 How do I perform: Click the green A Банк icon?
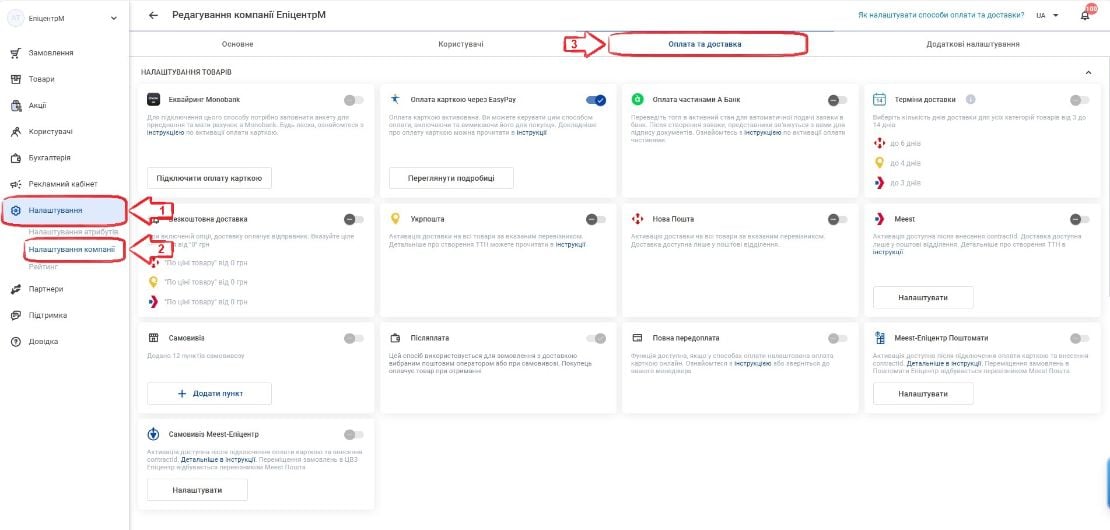(637, 100)
